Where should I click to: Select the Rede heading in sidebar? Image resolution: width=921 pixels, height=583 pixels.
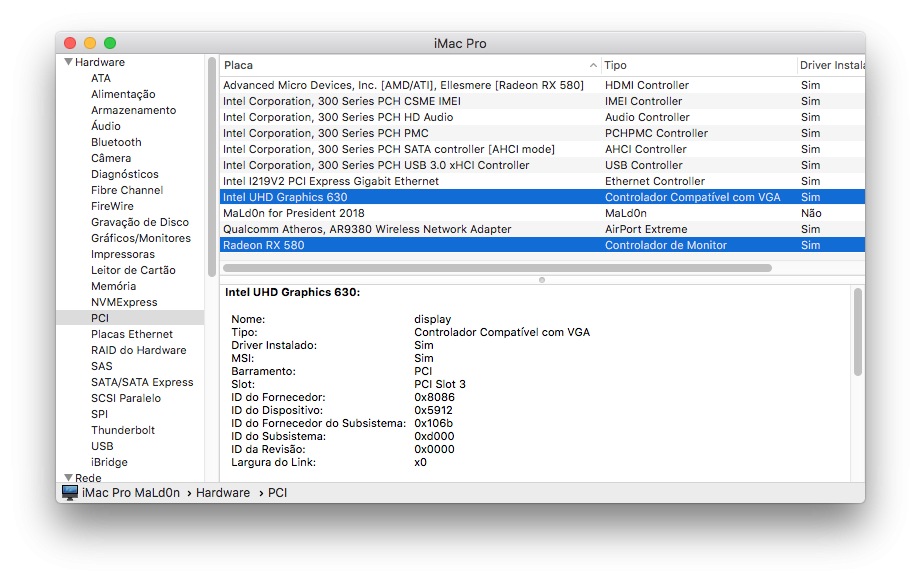coord(88,478)
